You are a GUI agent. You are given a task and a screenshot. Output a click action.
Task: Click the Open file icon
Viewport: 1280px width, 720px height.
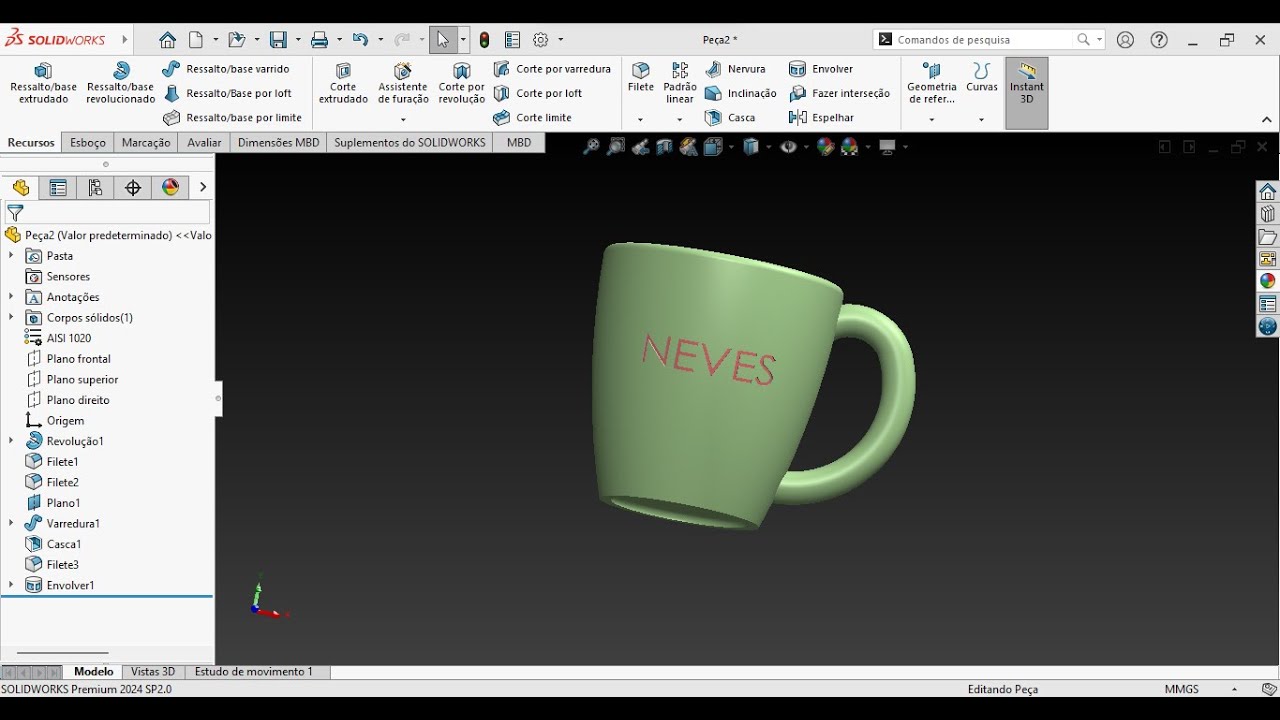tap(236, 40)
